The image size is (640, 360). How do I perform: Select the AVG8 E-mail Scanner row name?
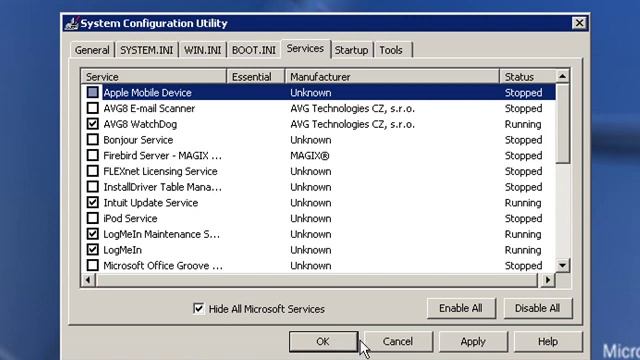tap(149, 109)
